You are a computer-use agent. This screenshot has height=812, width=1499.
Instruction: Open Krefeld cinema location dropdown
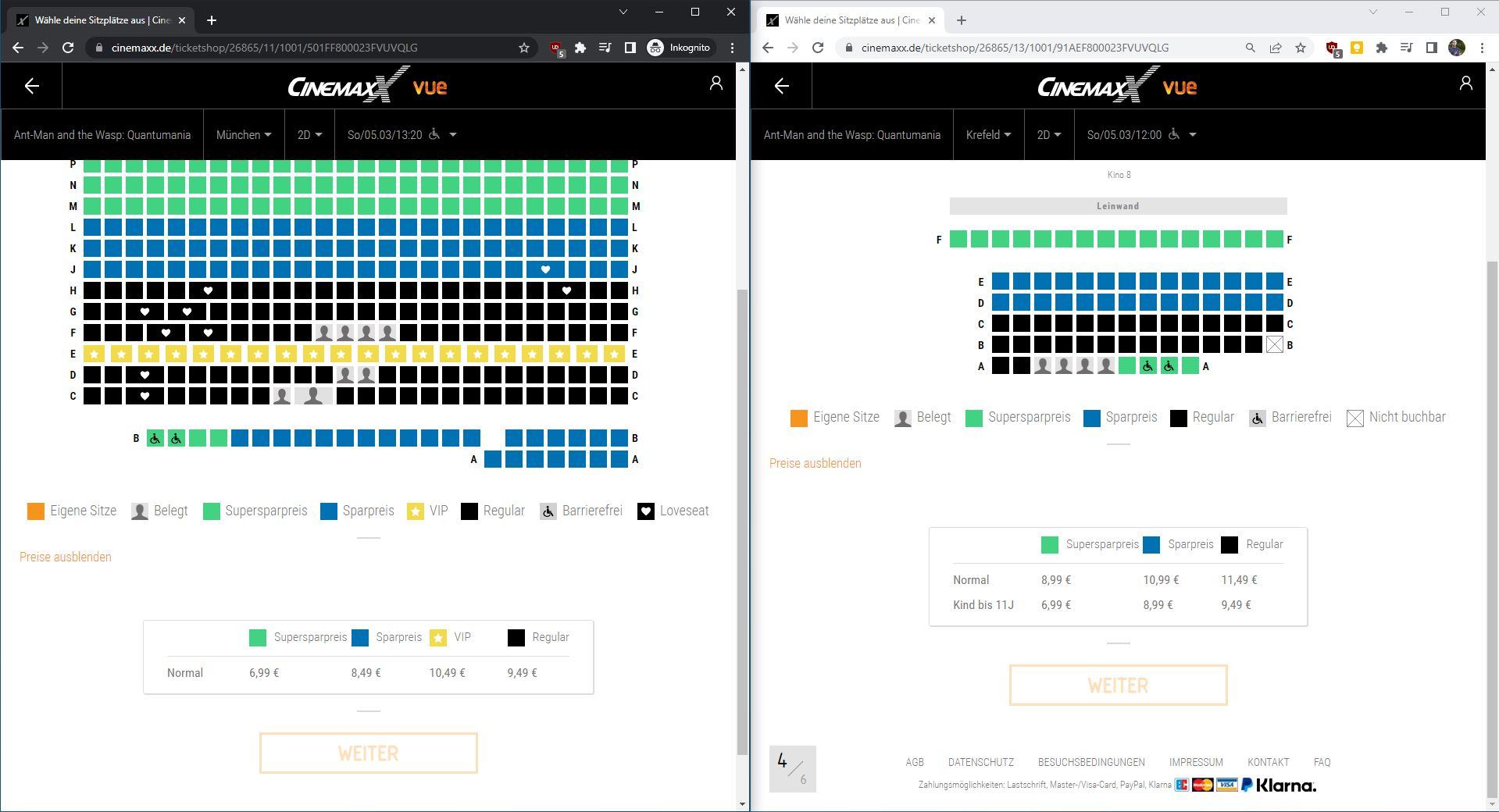tap(988, 135)
